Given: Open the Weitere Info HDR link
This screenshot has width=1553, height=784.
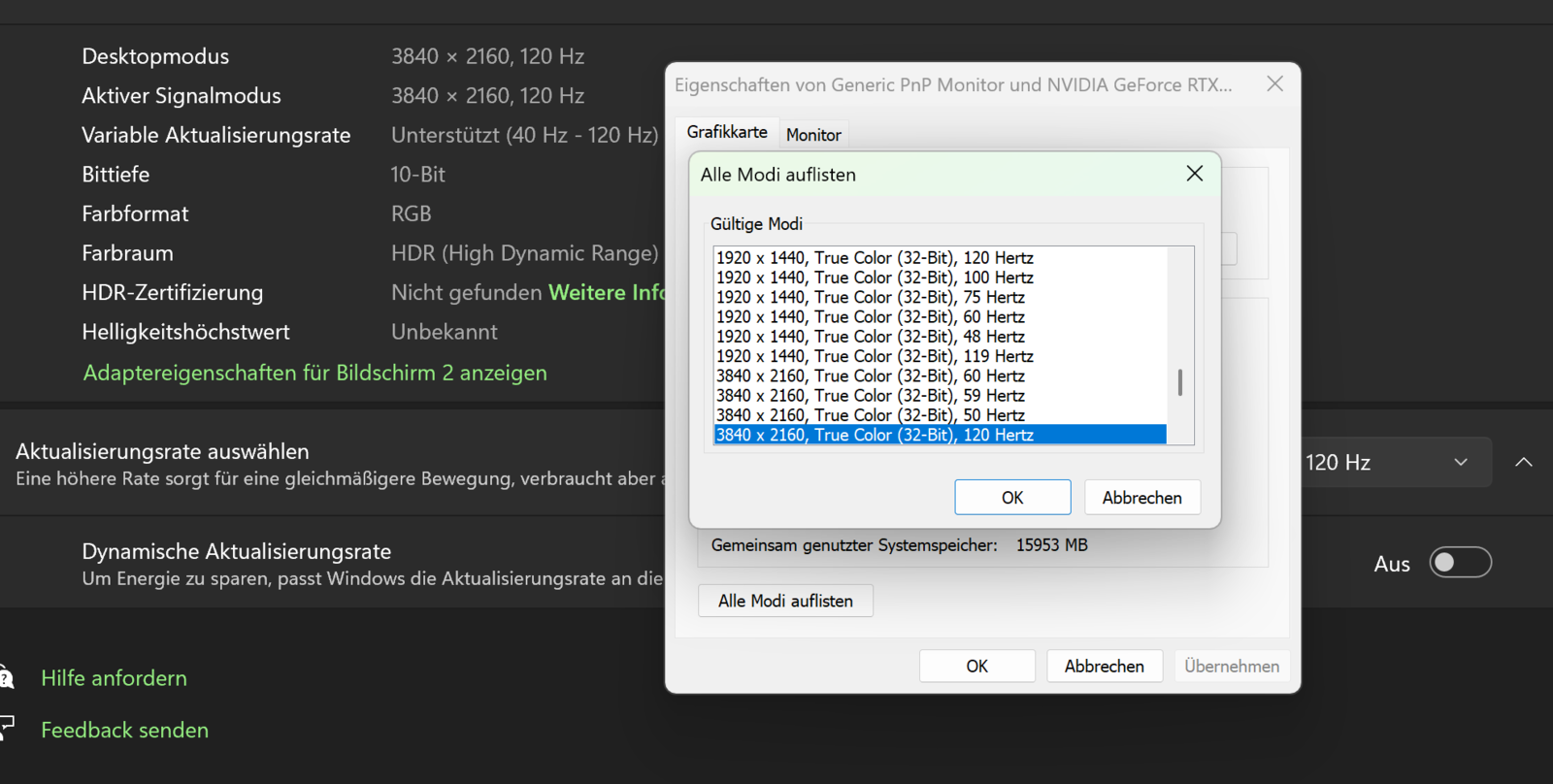Looking at the screenshot, I should click(606, 292).
